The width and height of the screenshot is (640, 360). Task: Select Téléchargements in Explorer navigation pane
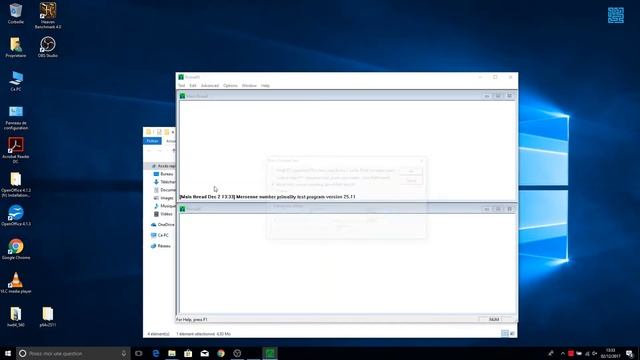tap(164, 182)
